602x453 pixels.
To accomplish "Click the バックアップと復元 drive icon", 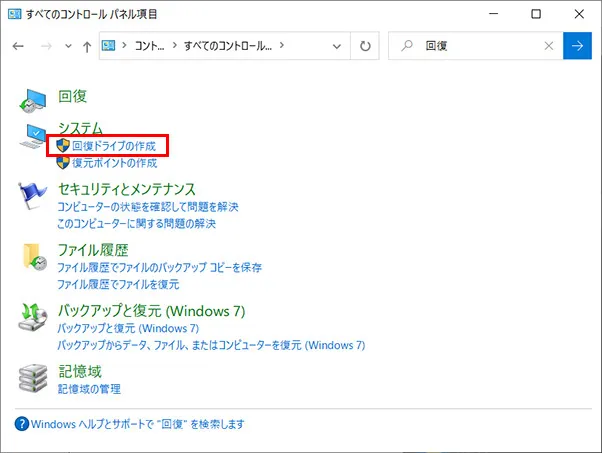I will tap(33, 317).
